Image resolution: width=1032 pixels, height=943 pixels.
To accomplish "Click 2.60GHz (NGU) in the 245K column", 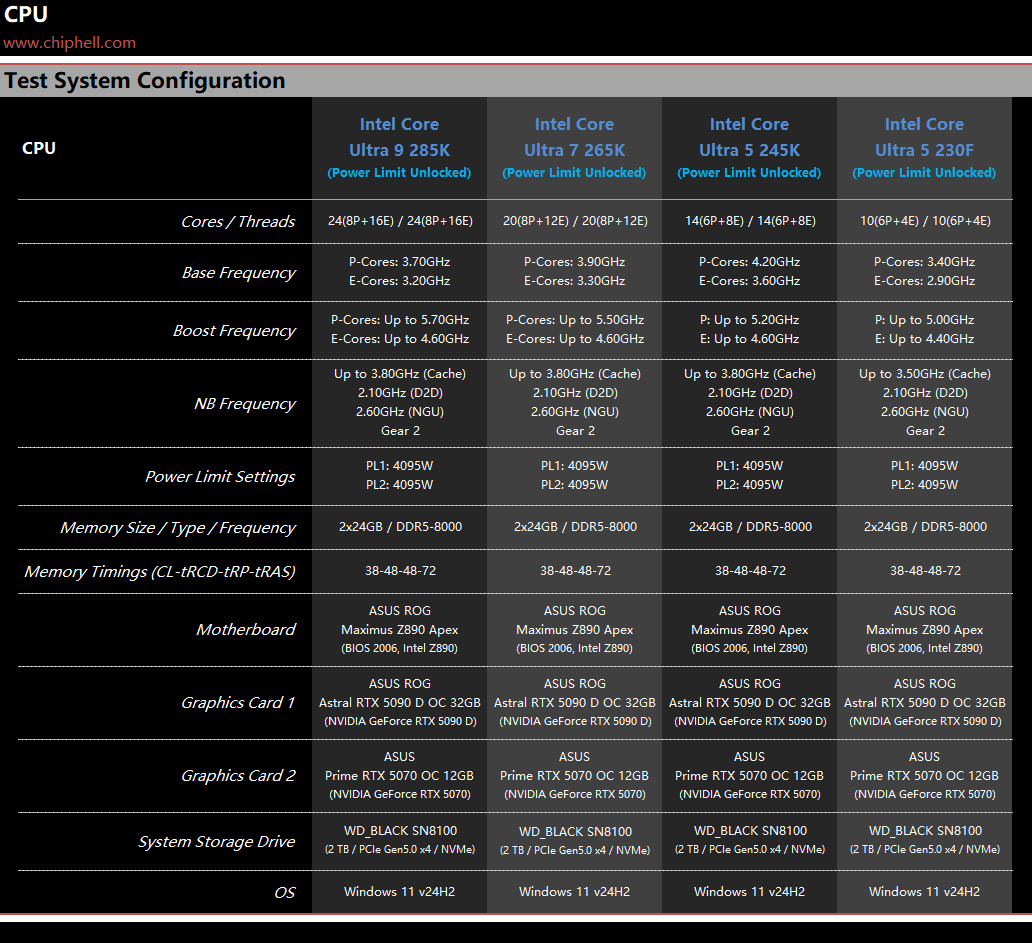I will [x=750, y=412].
